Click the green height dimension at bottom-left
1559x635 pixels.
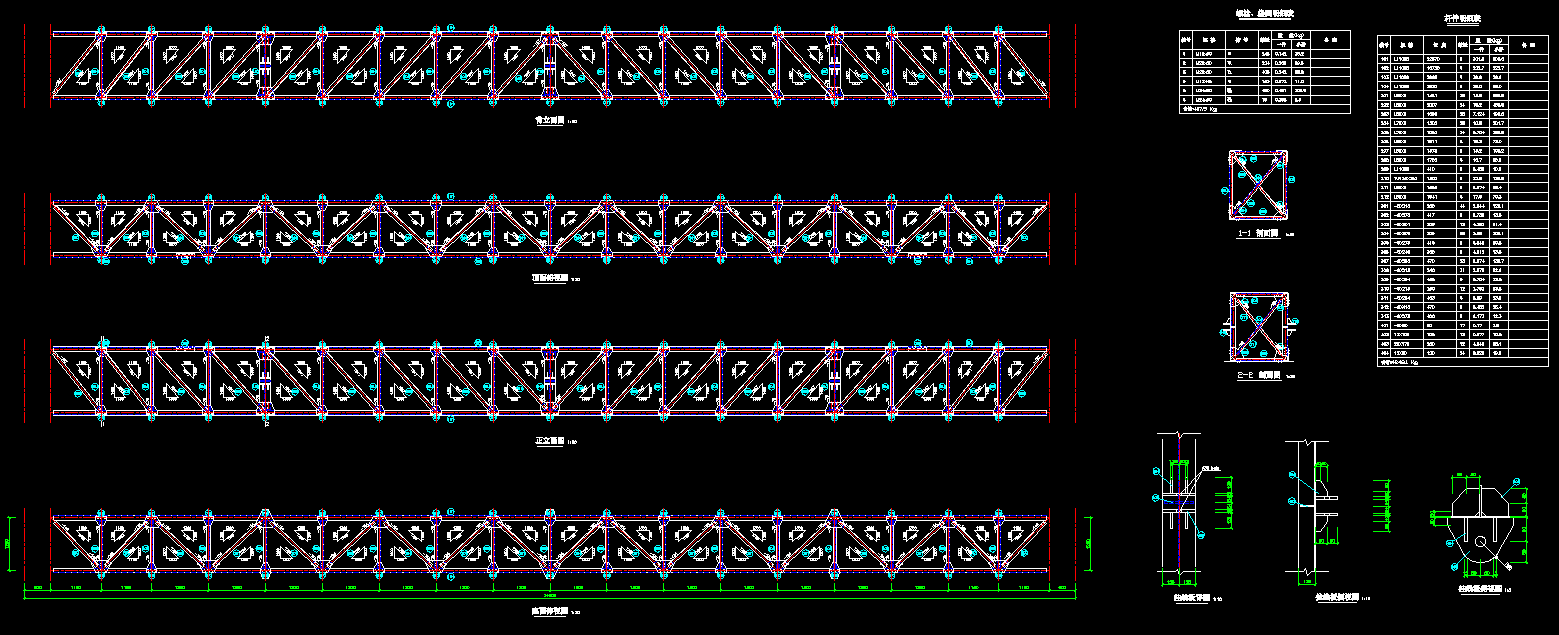coord(8,543)
